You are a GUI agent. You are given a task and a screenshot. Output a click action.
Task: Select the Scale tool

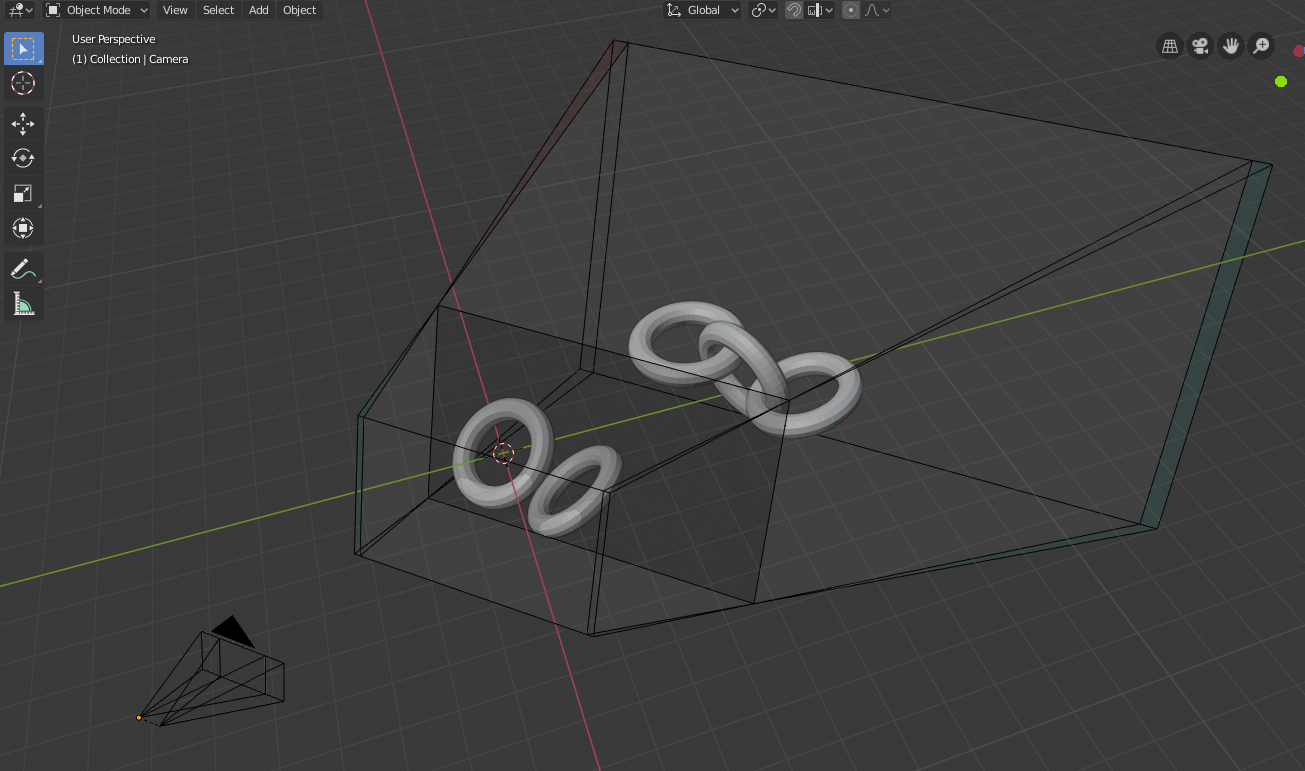23,194
